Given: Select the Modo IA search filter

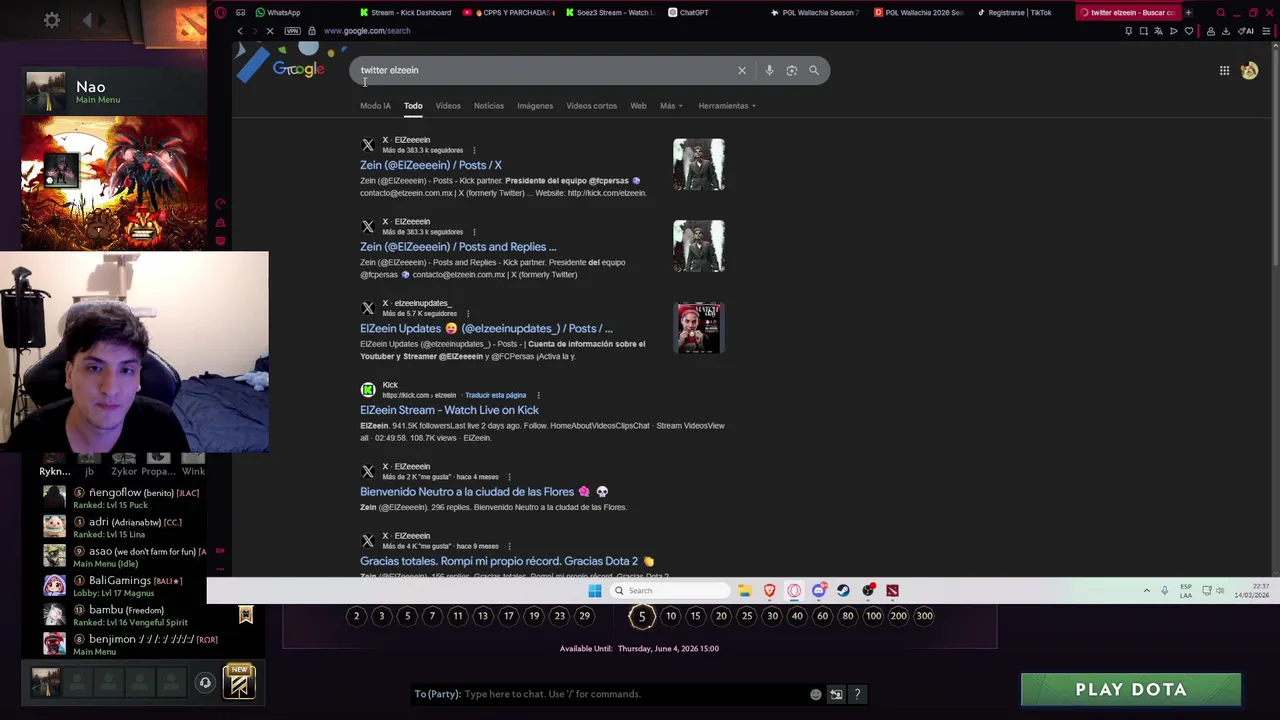Looking at the screenshot, I should click(375, 106).
